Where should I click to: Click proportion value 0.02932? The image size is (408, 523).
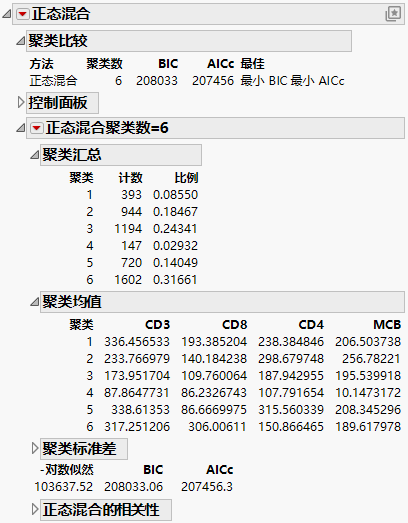click(x=175, y=246)
